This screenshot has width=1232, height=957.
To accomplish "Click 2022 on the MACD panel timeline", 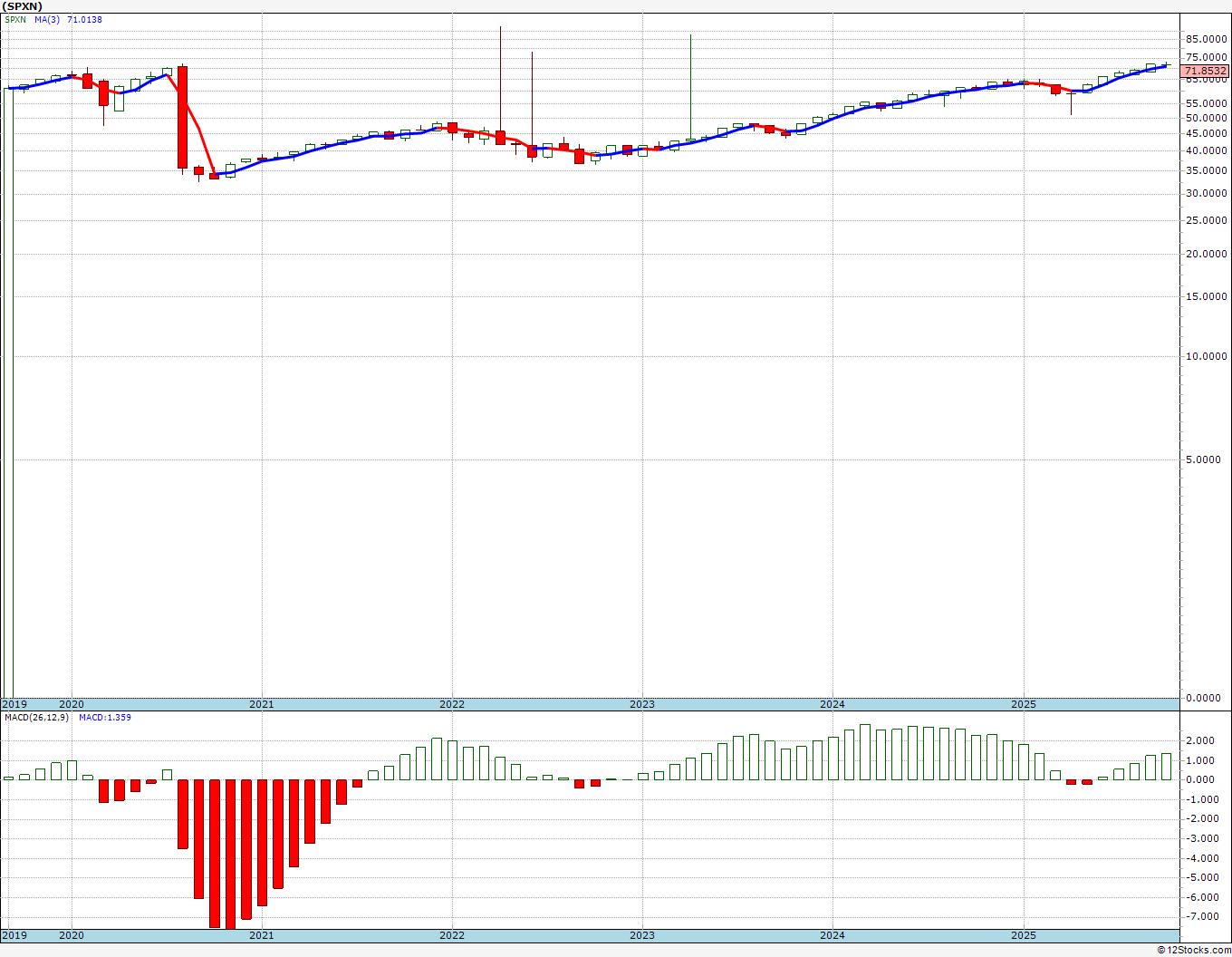I will point(451,935).
